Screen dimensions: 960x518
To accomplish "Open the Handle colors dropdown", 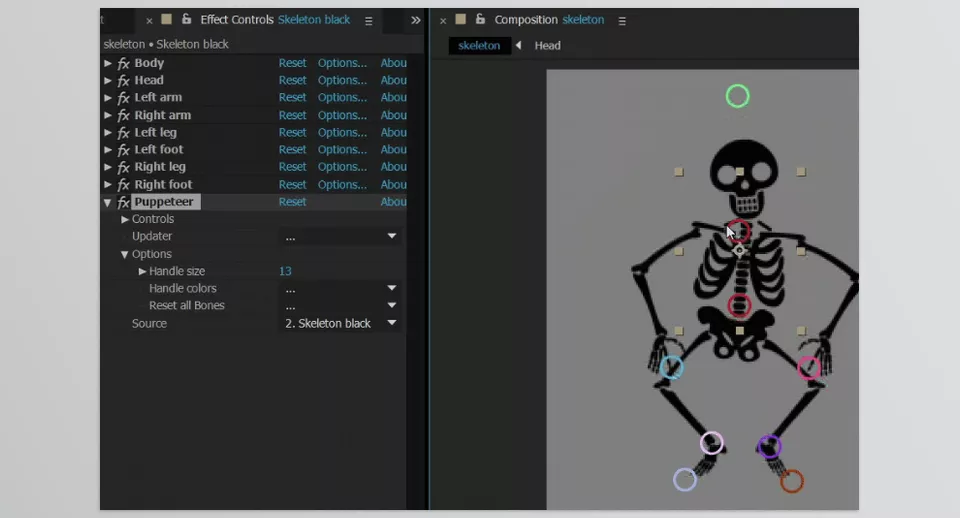I will pos(340,288).
